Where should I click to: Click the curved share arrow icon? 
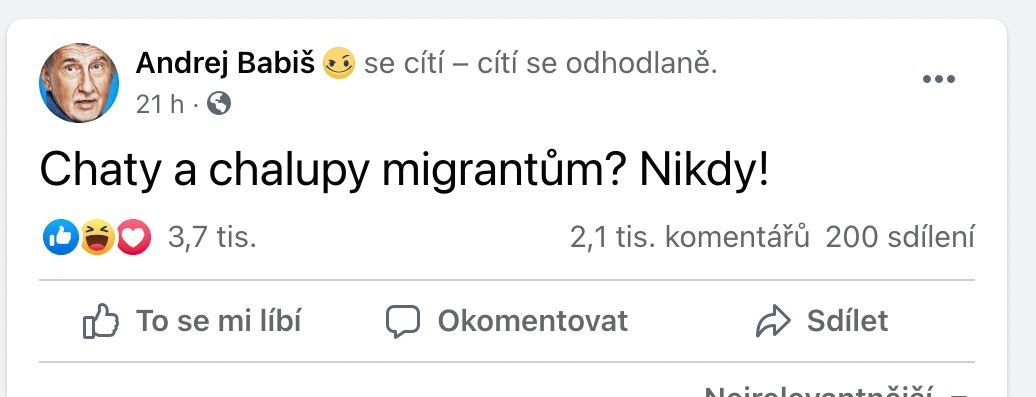pos(773,322)
